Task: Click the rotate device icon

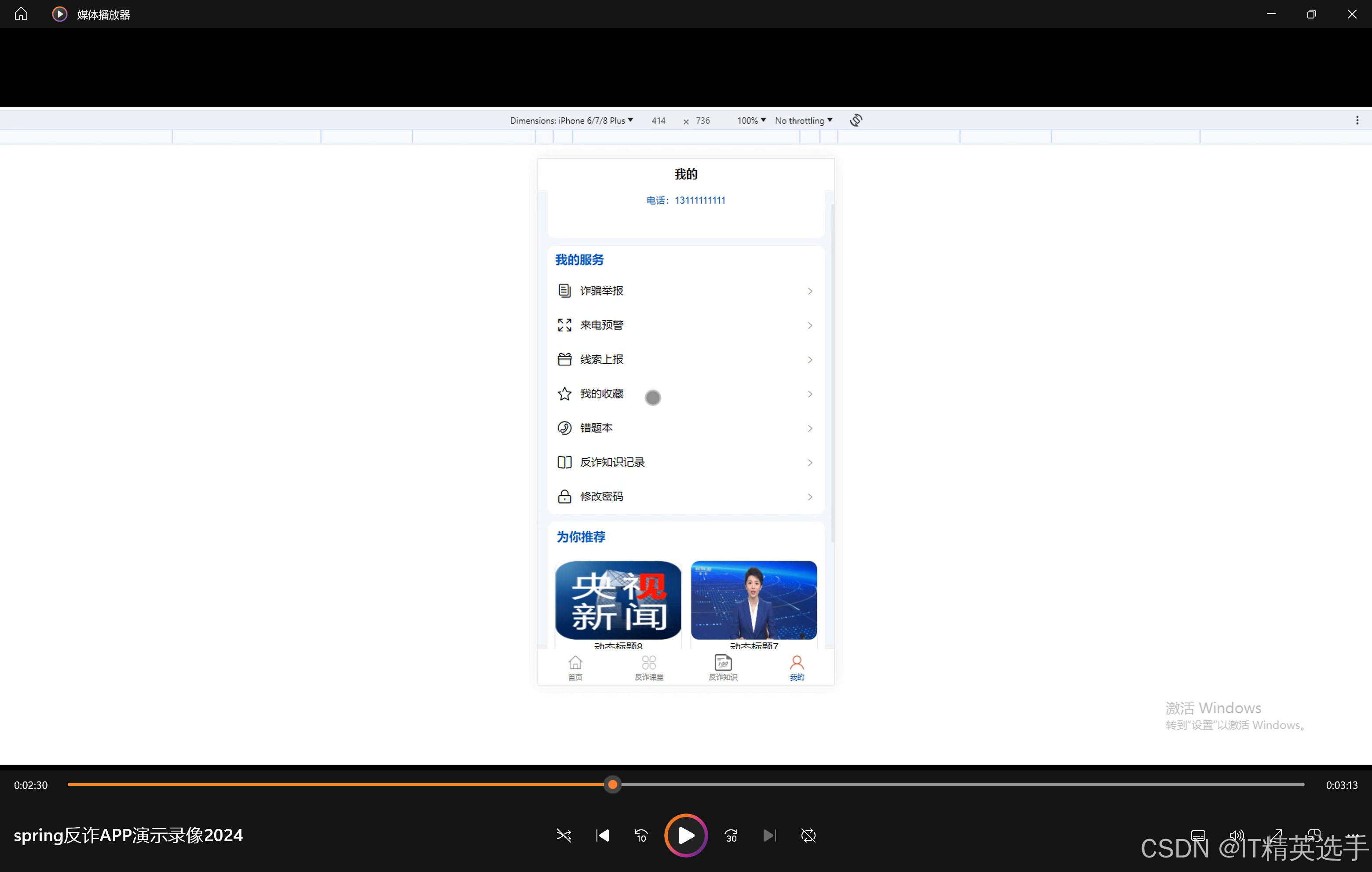Action: (x=856, y=120)
